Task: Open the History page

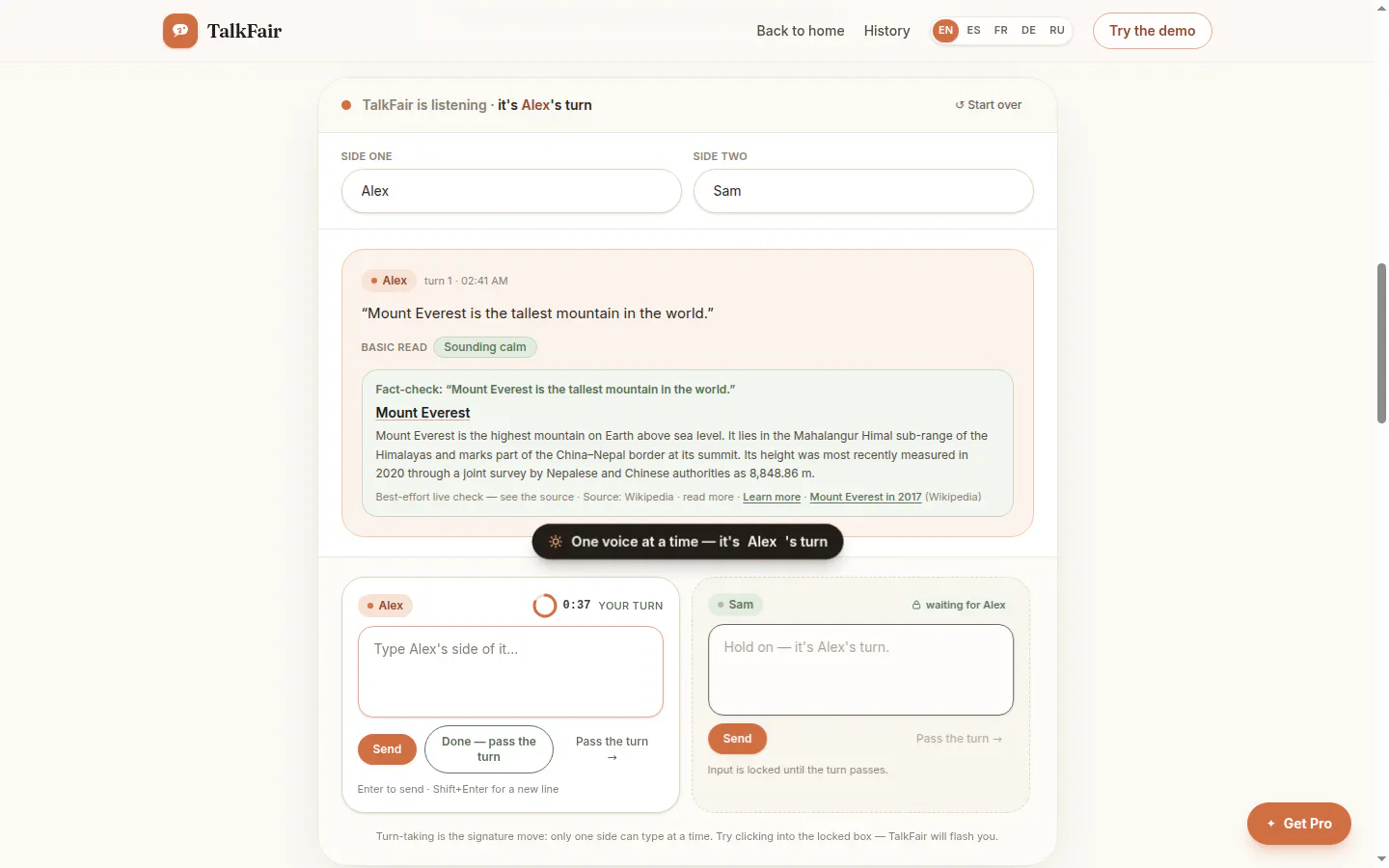Action: click(x=887, y=31)
